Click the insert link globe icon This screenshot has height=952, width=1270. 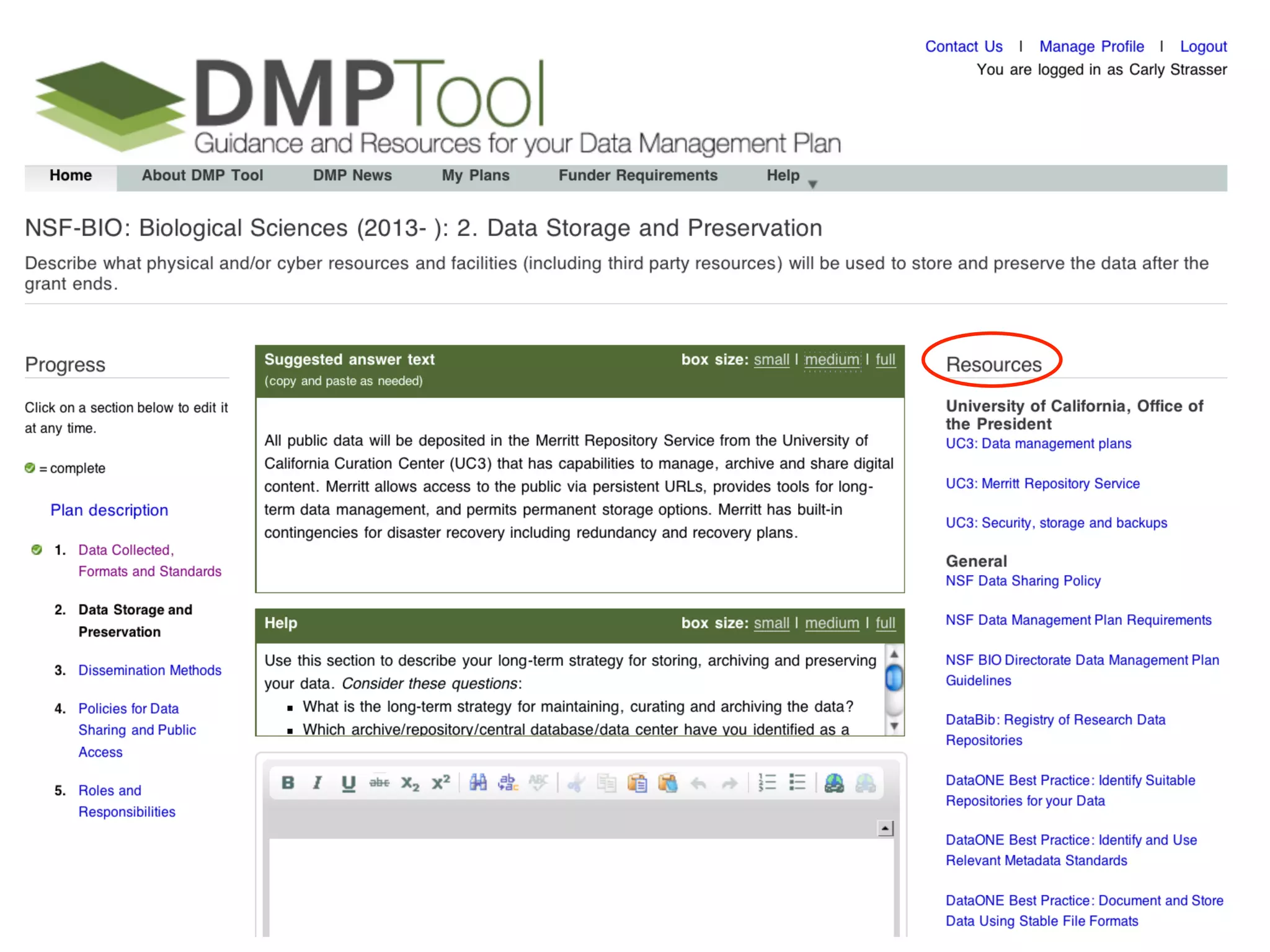(834, 783)
